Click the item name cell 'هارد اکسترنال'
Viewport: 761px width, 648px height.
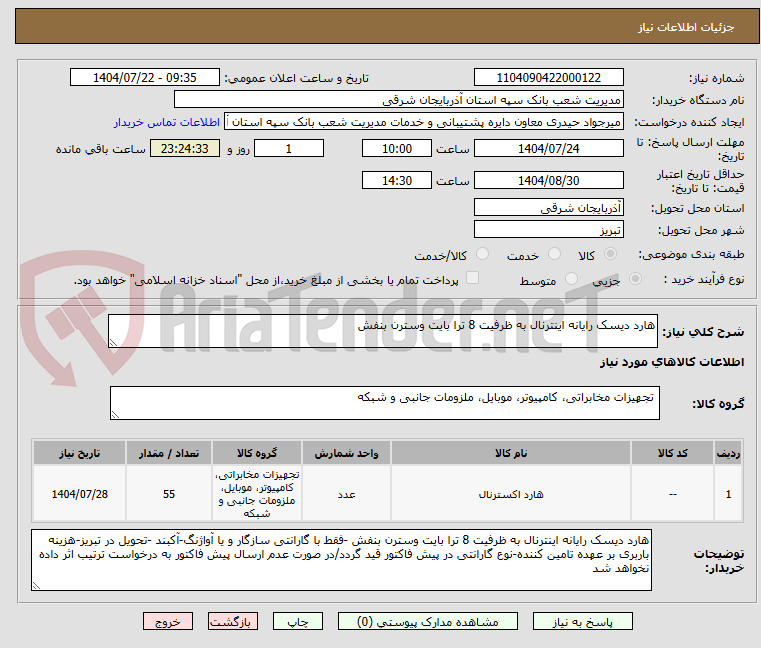(x=511, y=494)
